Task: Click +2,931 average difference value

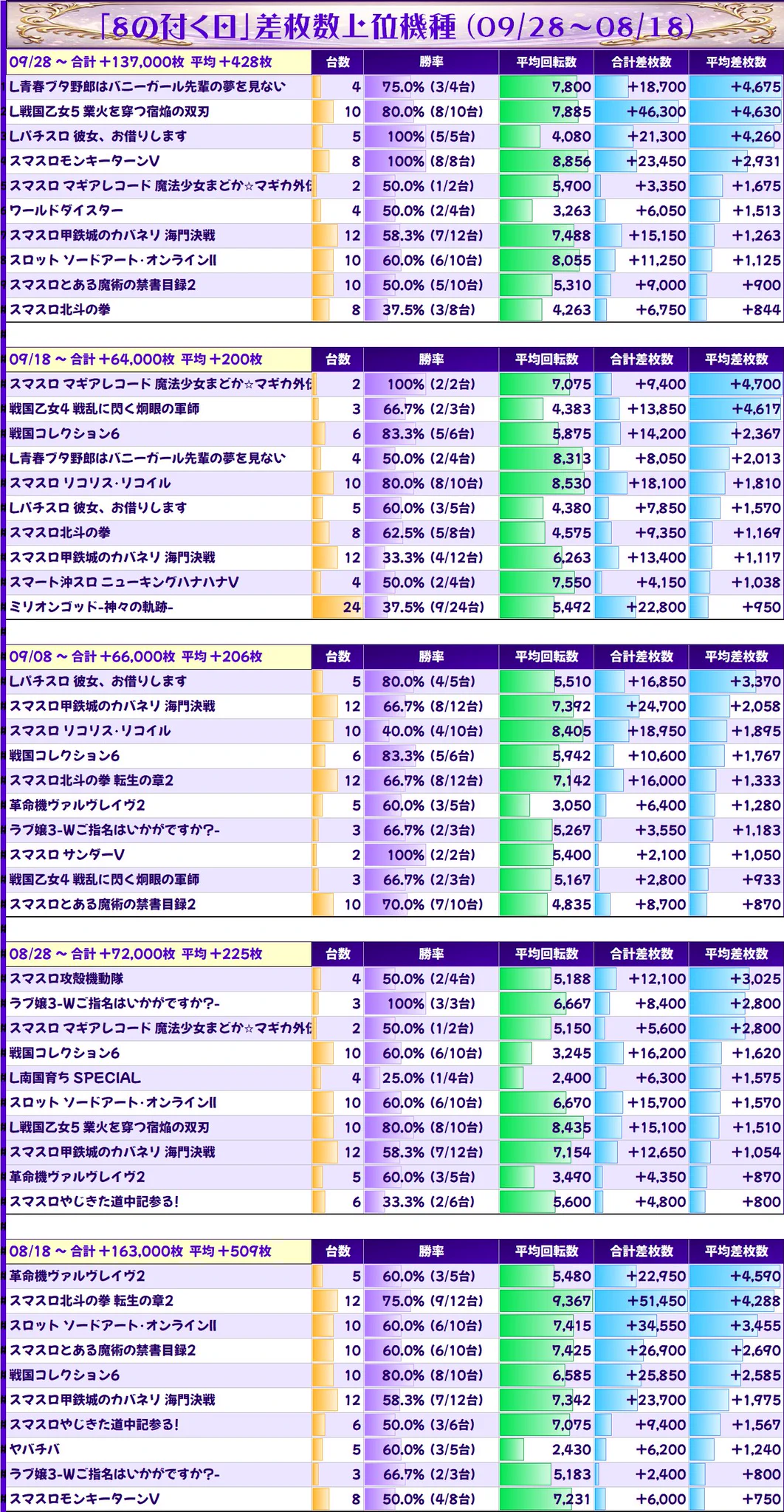Action: tap(736, 162)
